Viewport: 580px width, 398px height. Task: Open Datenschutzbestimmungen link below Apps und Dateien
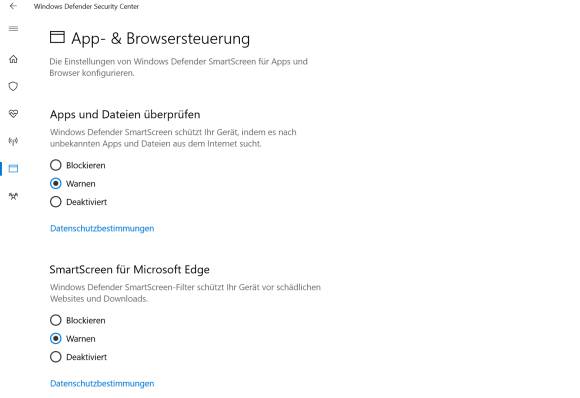tap(102, 228)
